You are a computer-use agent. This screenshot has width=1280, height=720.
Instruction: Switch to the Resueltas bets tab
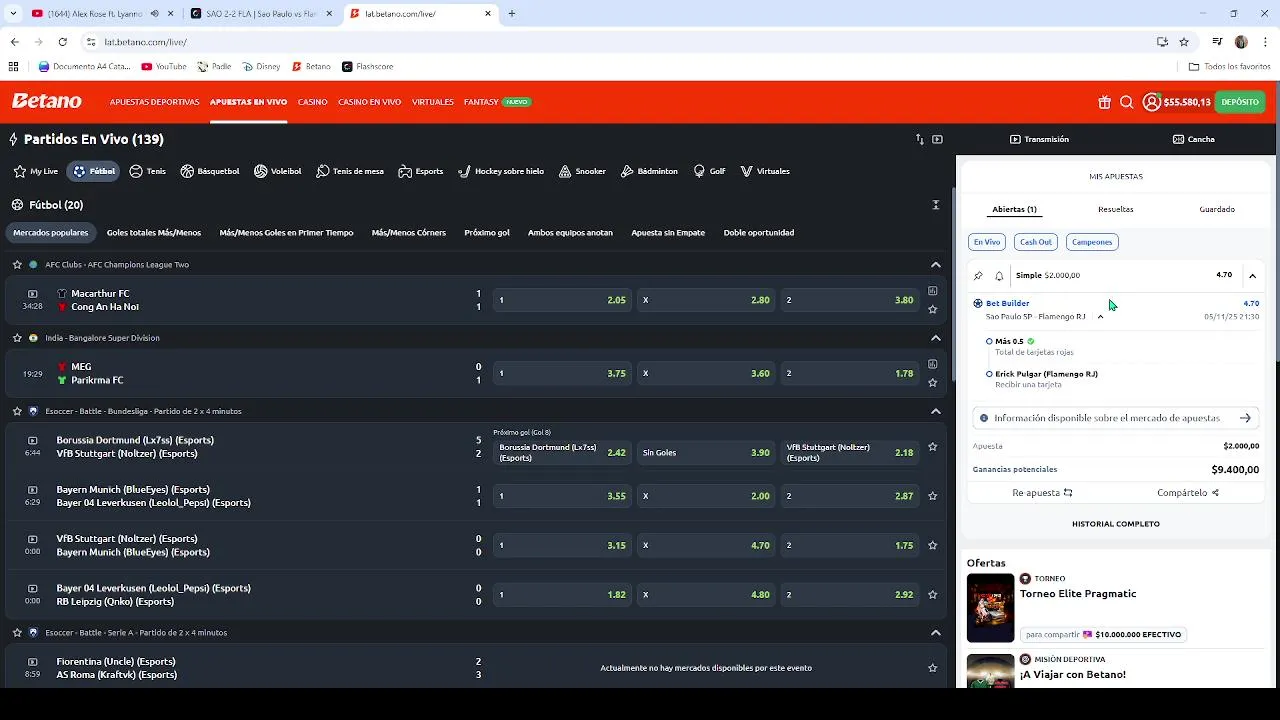click(1116, 210)
